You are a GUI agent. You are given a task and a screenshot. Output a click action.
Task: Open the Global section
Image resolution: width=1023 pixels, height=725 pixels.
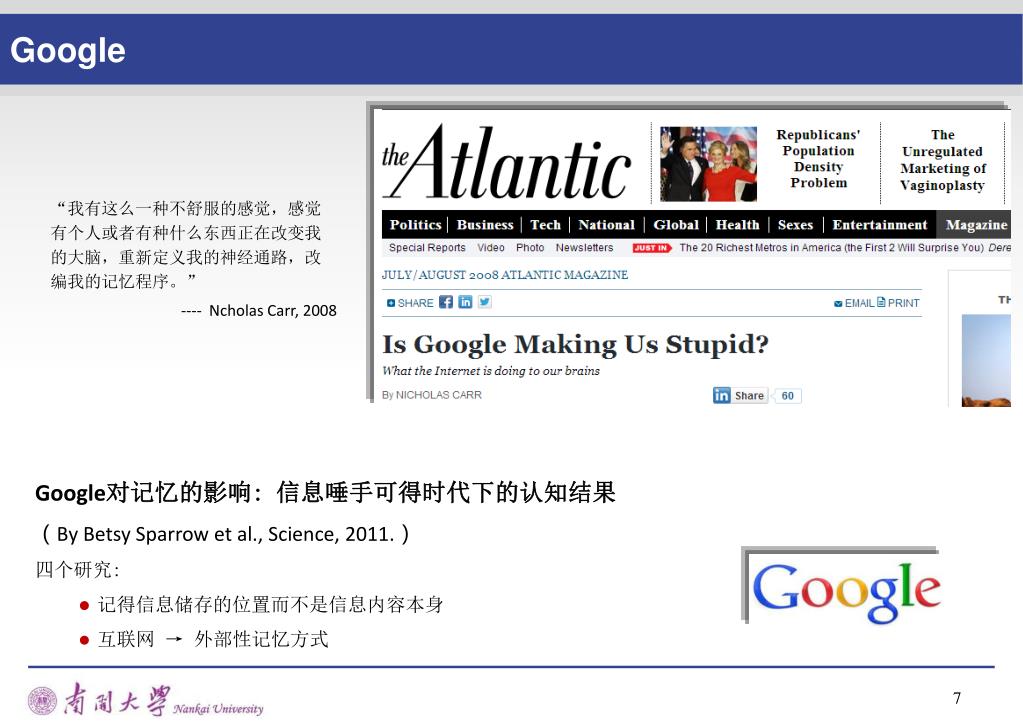(676, 224)
